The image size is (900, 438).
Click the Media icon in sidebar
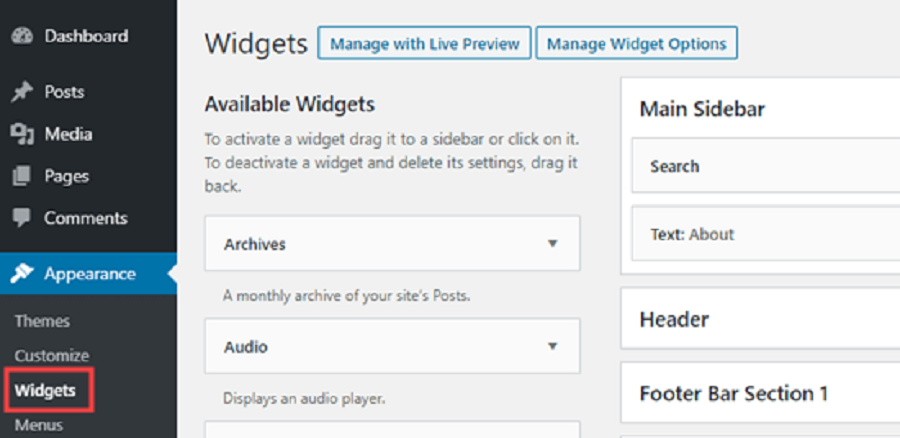click(x=22, y=134)
